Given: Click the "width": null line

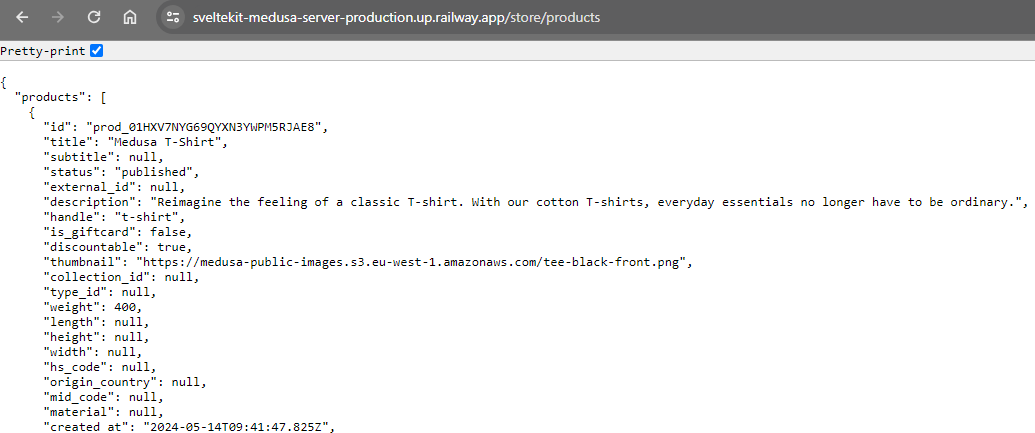Looking at the screenshot, I should [x=92, y=354].
